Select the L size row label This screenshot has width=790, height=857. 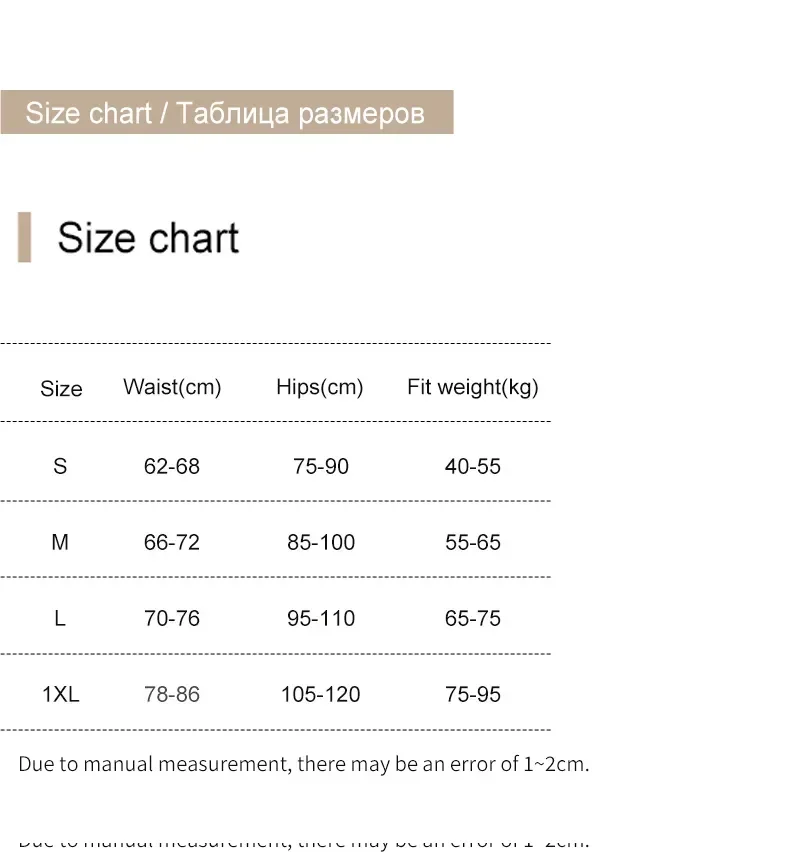click(60, 618)
